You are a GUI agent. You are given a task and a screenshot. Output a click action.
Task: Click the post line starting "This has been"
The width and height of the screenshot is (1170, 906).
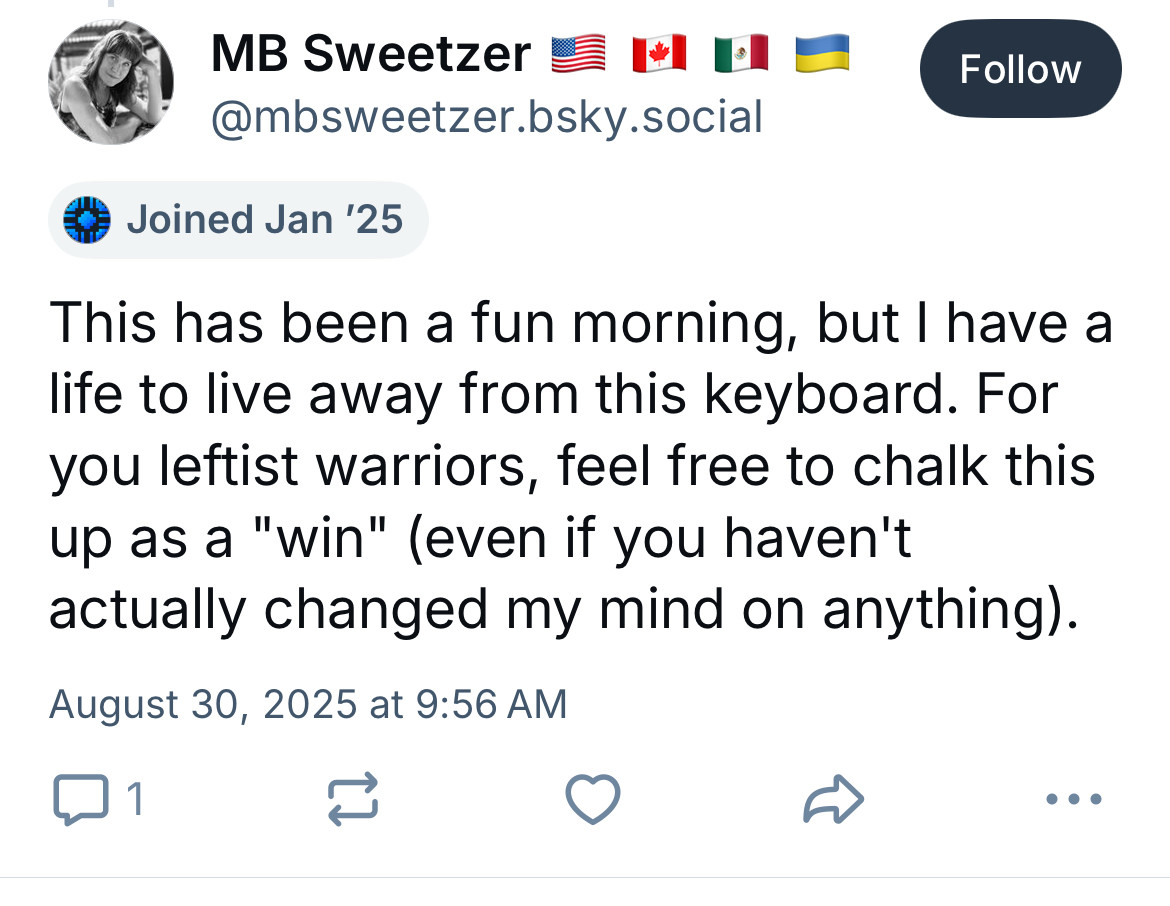[x=581, y=324]
